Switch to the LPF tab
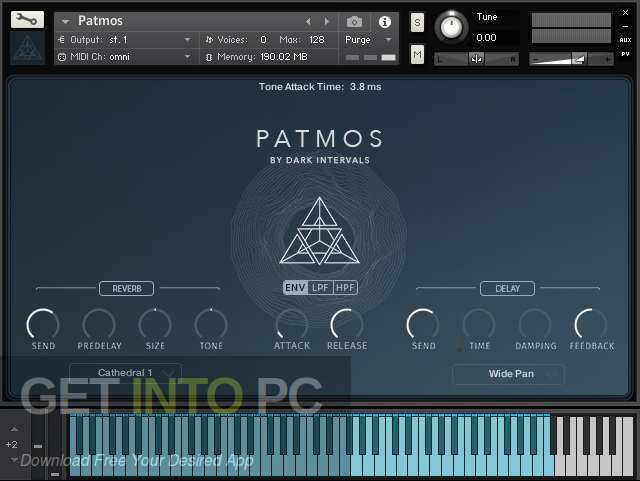The width and height of the screenshot is (640, 481). coord(320,287)
